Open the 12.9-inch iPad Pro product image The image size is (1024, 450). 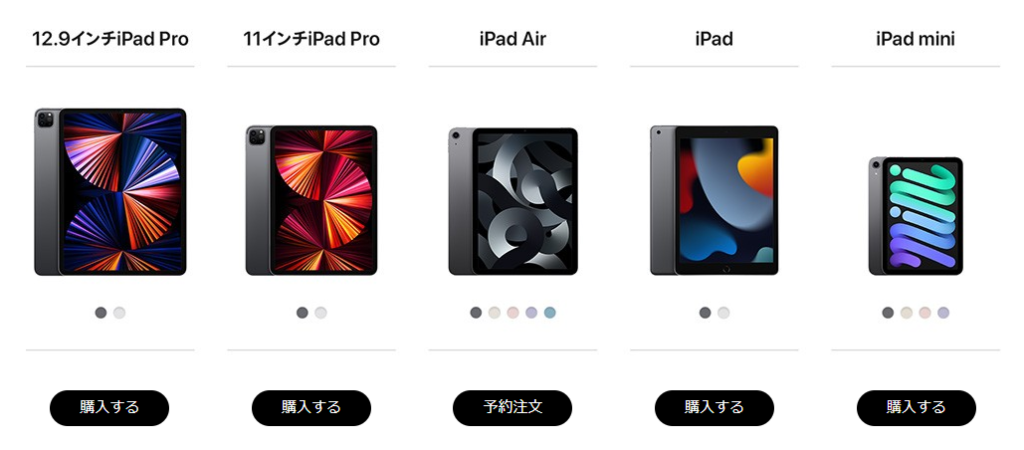tap(110, 192)
